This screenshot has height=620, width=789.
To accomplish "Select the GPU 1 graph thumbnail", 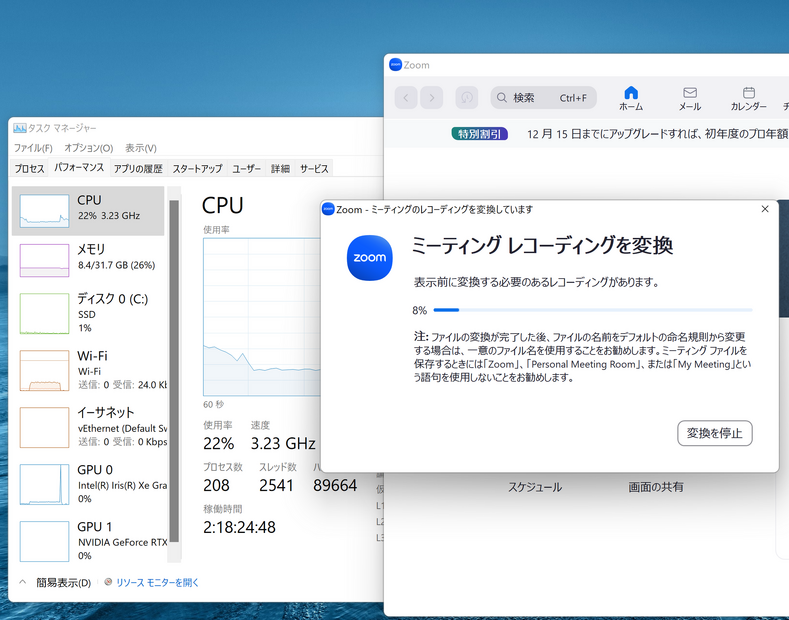I will pyautogui.click(x=44, y=541).
